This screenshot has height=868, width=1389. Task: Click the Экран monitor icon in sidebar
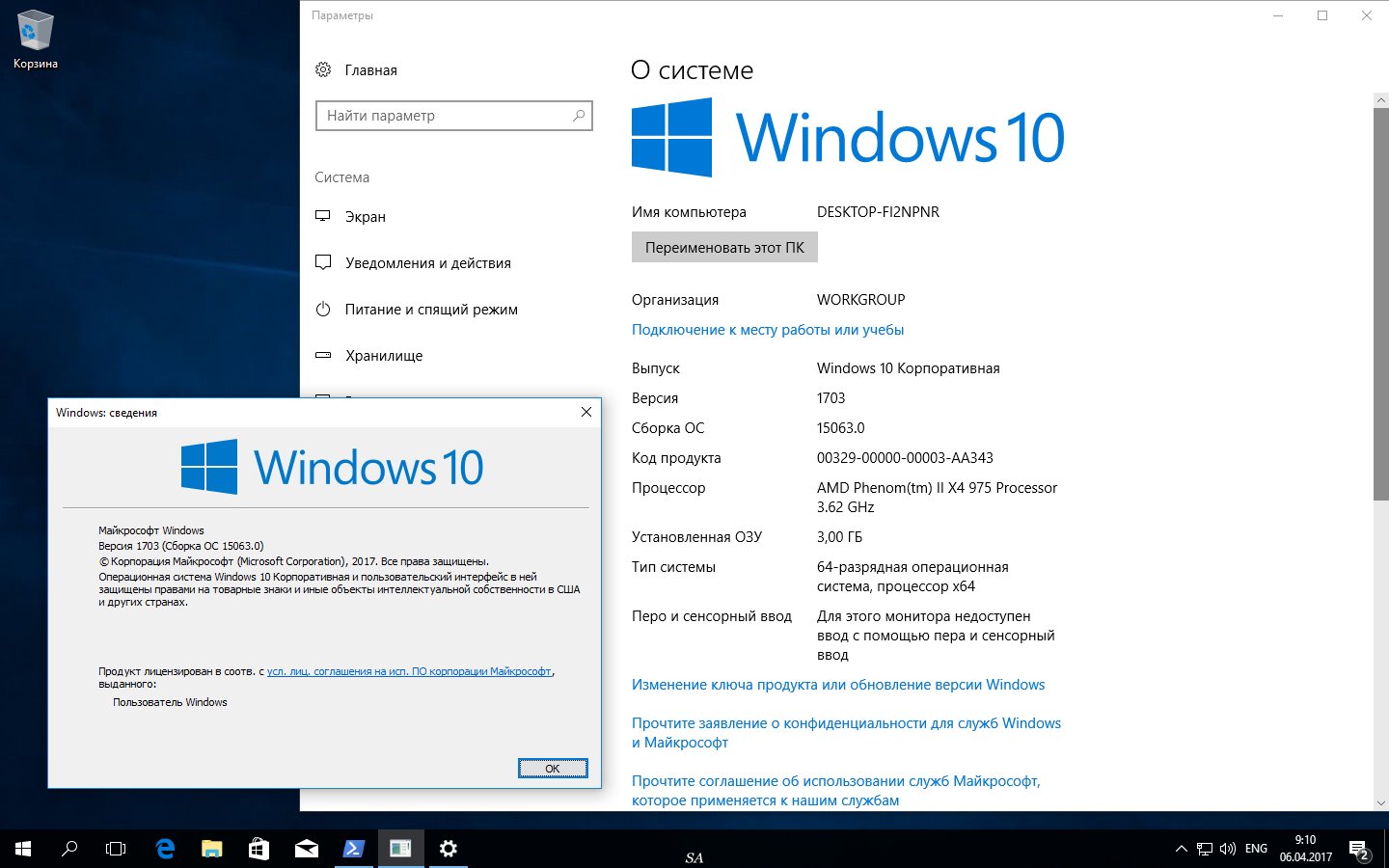click(x=323, y=216)
